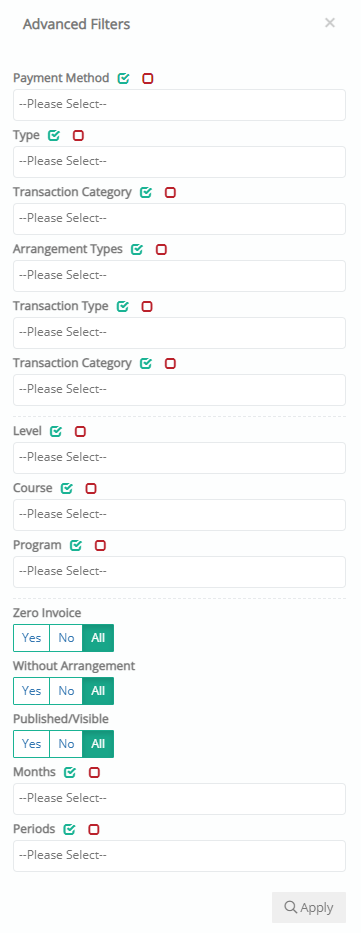Expand the Course dropdown
The height and width of the screenshot is (933, 361).
point(179,515)
